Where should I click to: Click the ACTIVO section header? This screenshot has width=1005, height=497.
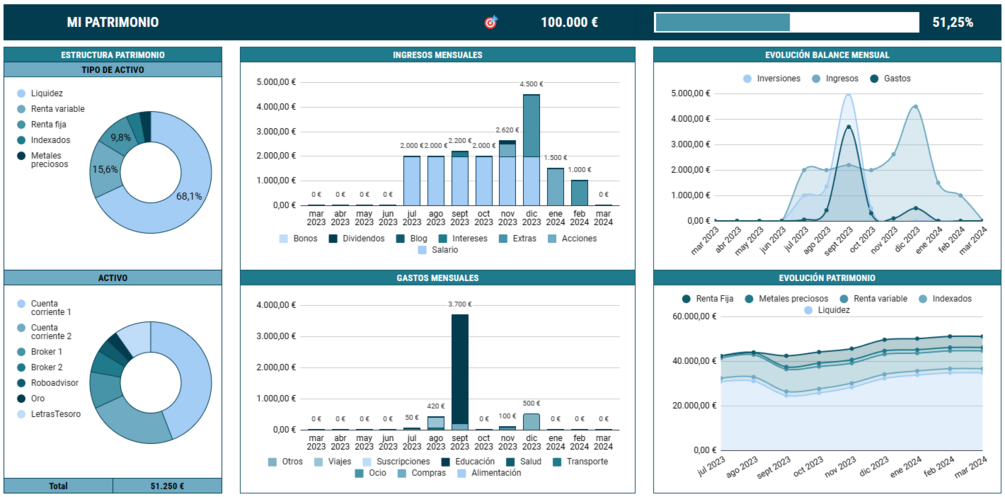(x=113, y=278)
